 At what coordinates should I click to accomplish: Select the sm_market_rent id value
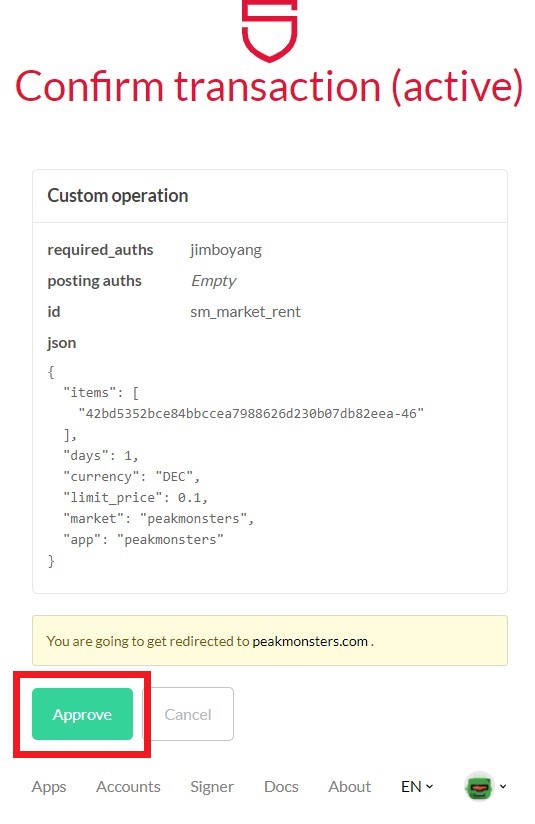pyautogui.click(x=245, y=312)
